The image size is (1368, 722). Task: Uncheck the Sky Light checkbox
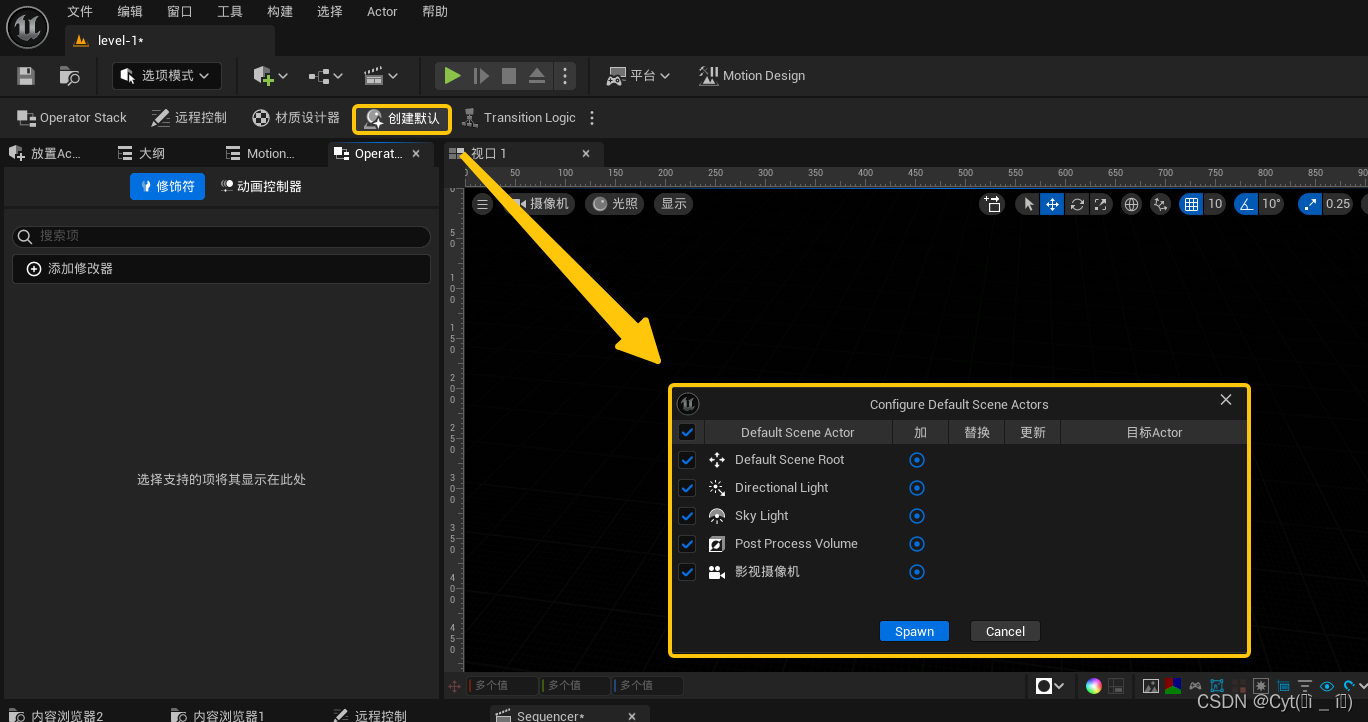(687, 516)
